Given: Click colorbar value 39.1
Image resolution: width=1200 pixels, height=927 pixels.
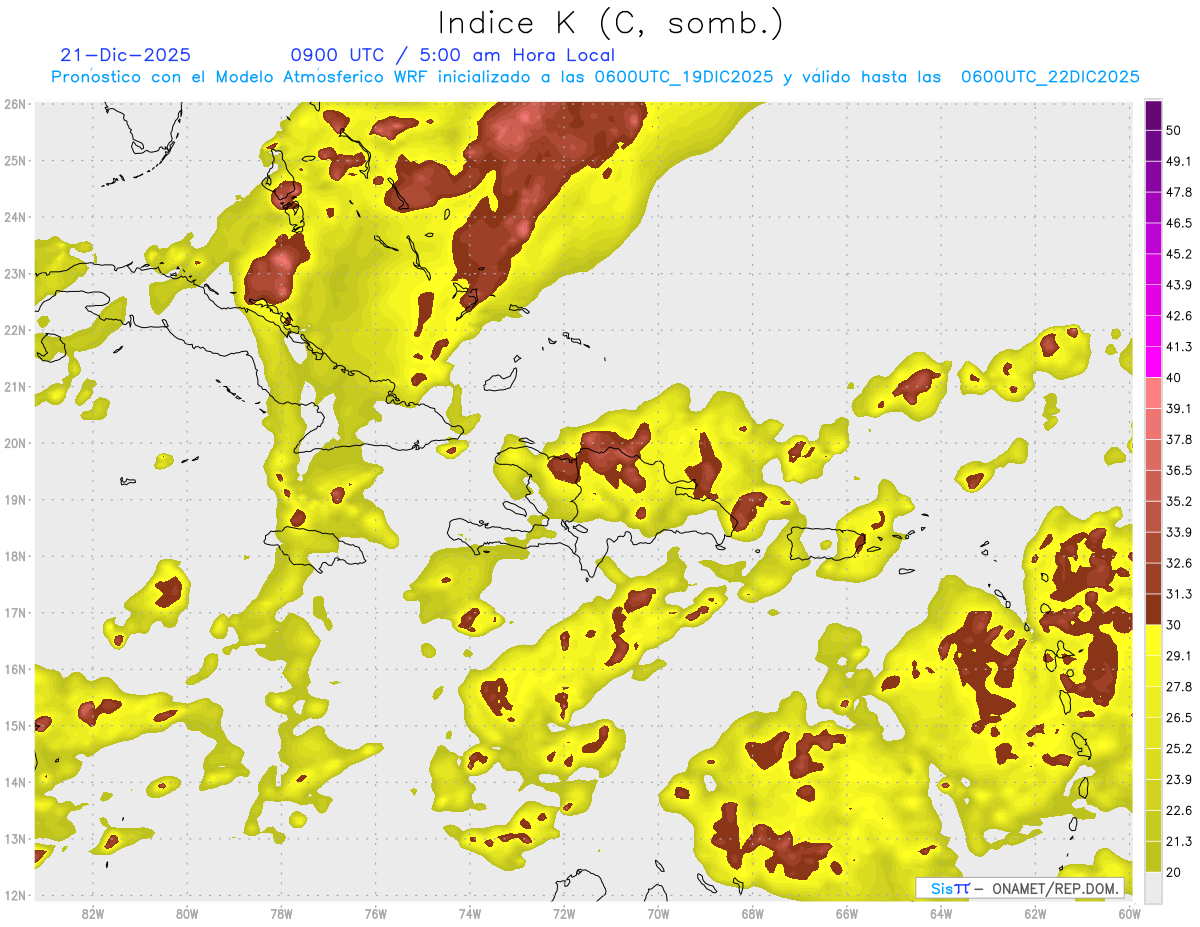Looking at the screenshot, I should (x=1178, y=408).
